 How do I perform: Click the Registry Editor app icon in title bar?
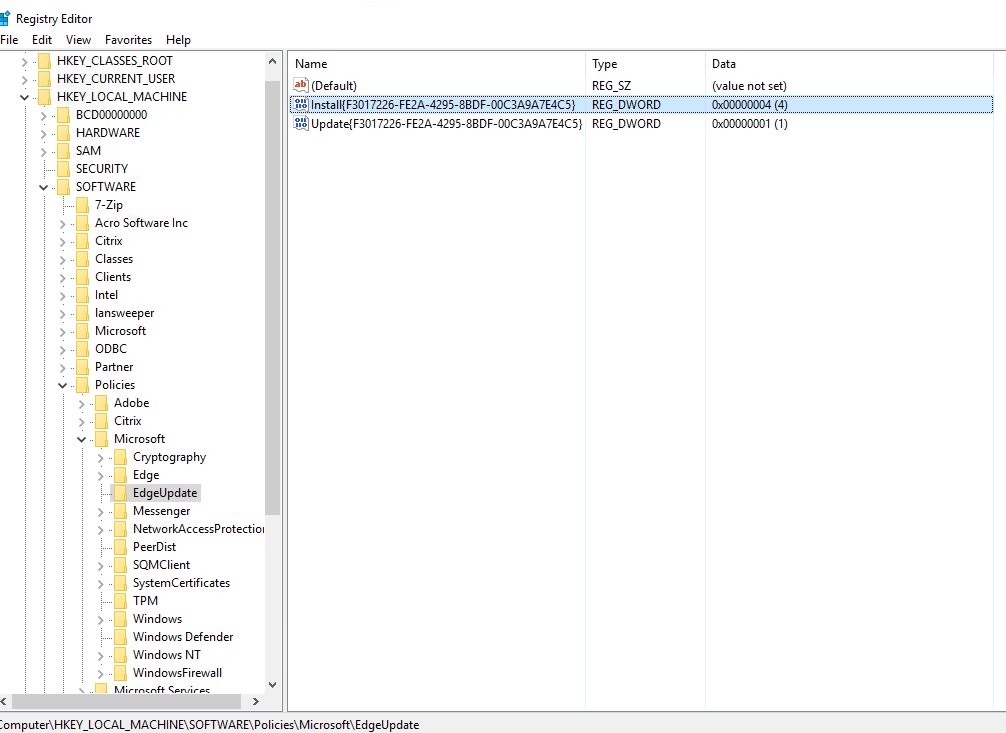(x=4, y=18)
